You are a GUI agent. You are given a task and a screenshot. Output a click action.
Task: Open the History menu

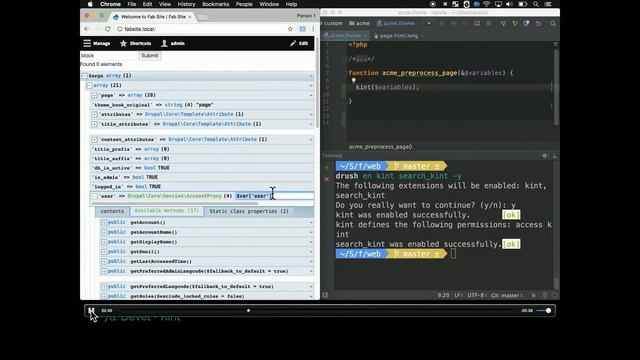point(186,4)
